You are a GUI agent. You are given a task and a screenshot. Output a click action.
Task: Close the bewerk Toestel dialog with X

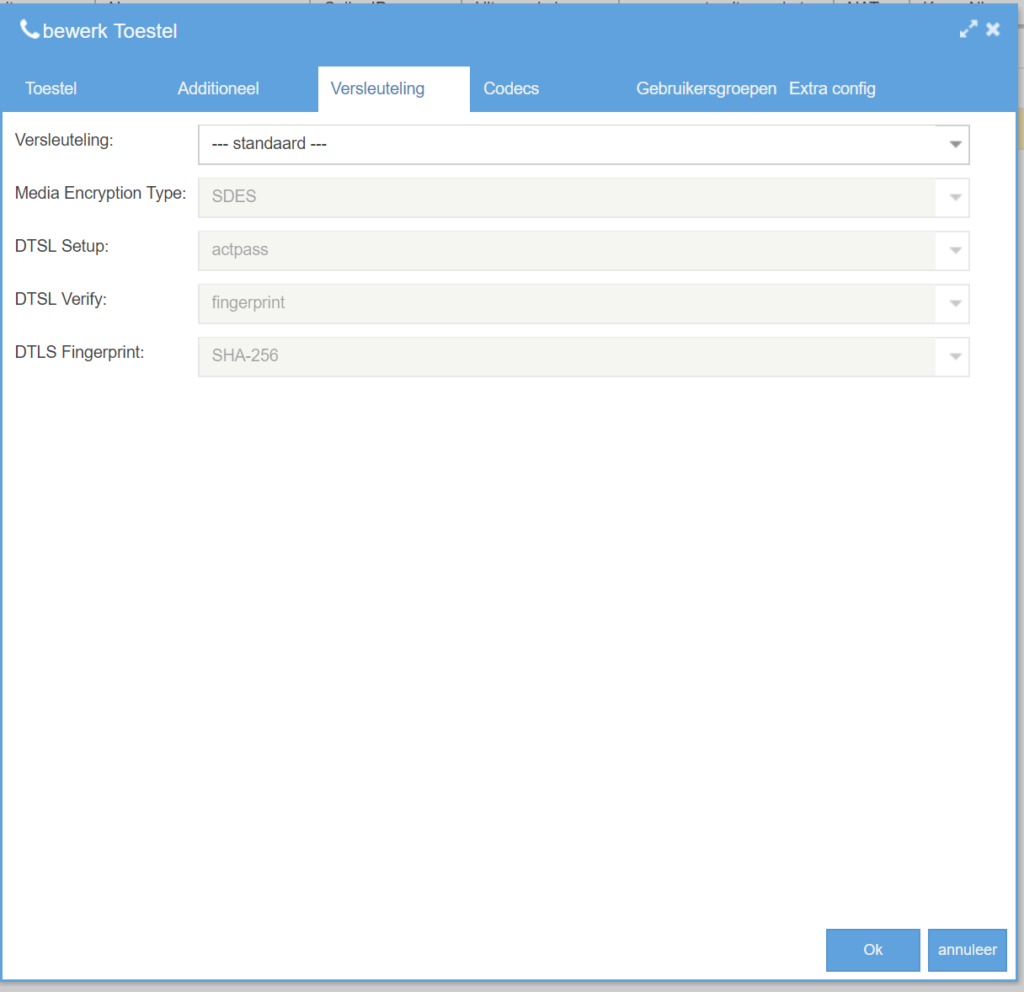coord(993,30)
